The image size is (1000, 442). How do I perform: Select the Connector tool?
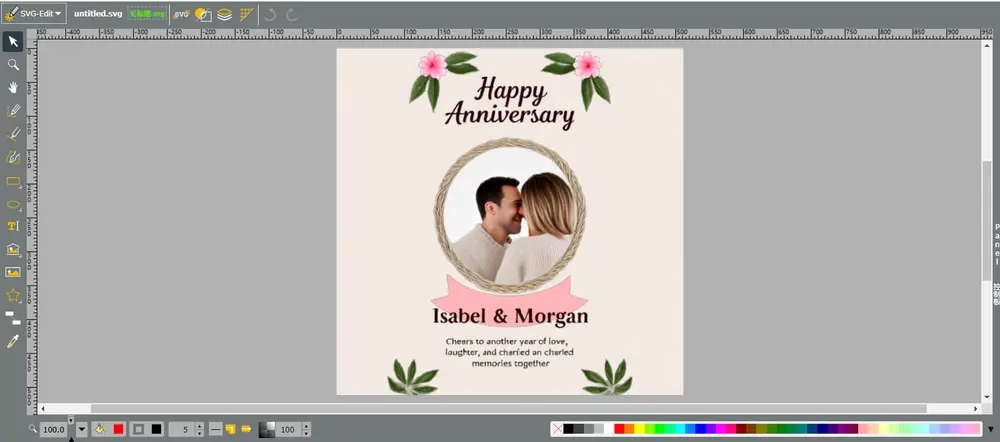[13, 318]
